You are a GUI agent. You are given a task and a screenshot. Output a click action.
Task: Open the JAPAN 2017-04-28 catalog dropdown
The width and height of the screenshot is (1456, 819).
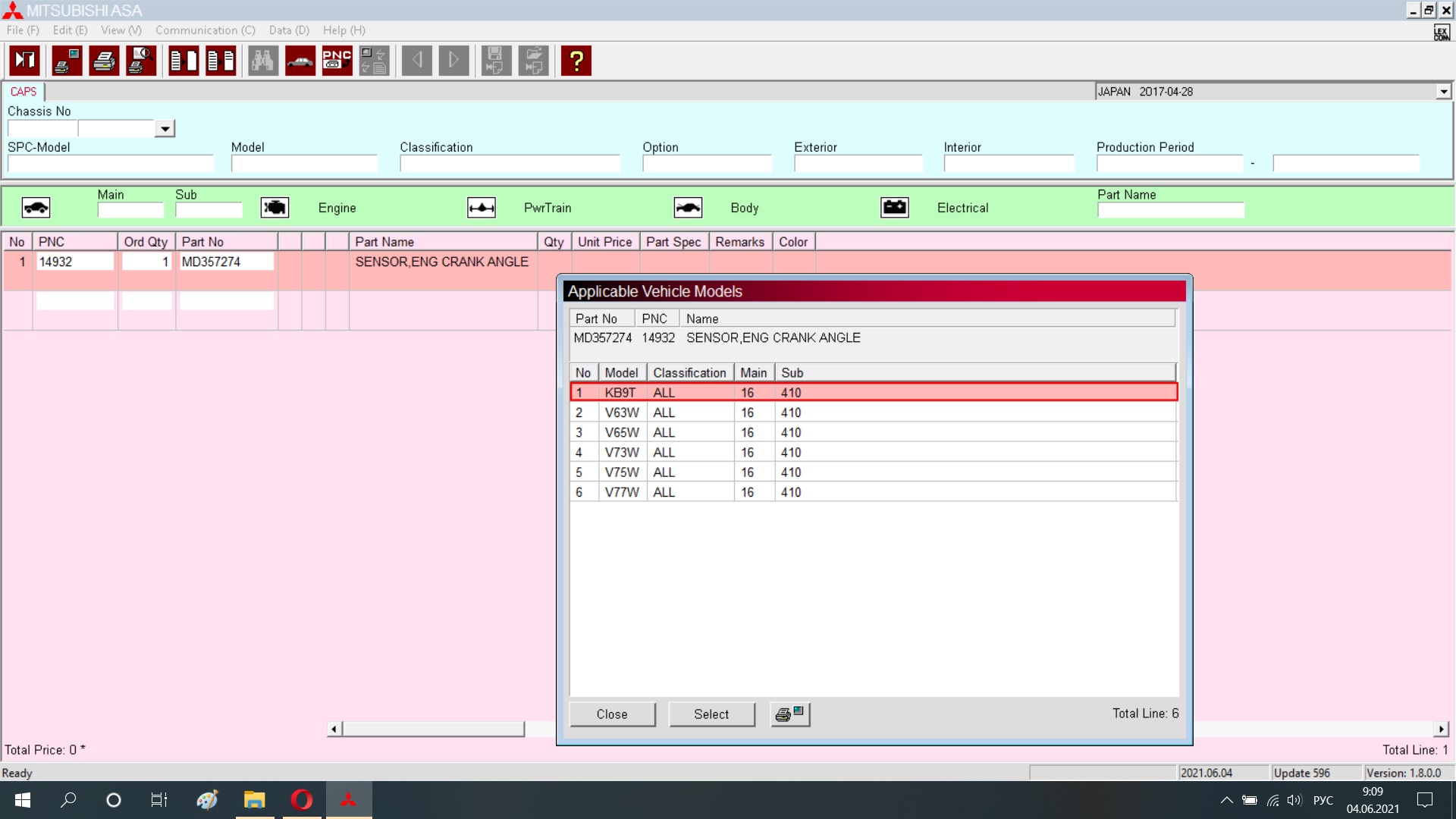coord(1443,92)
